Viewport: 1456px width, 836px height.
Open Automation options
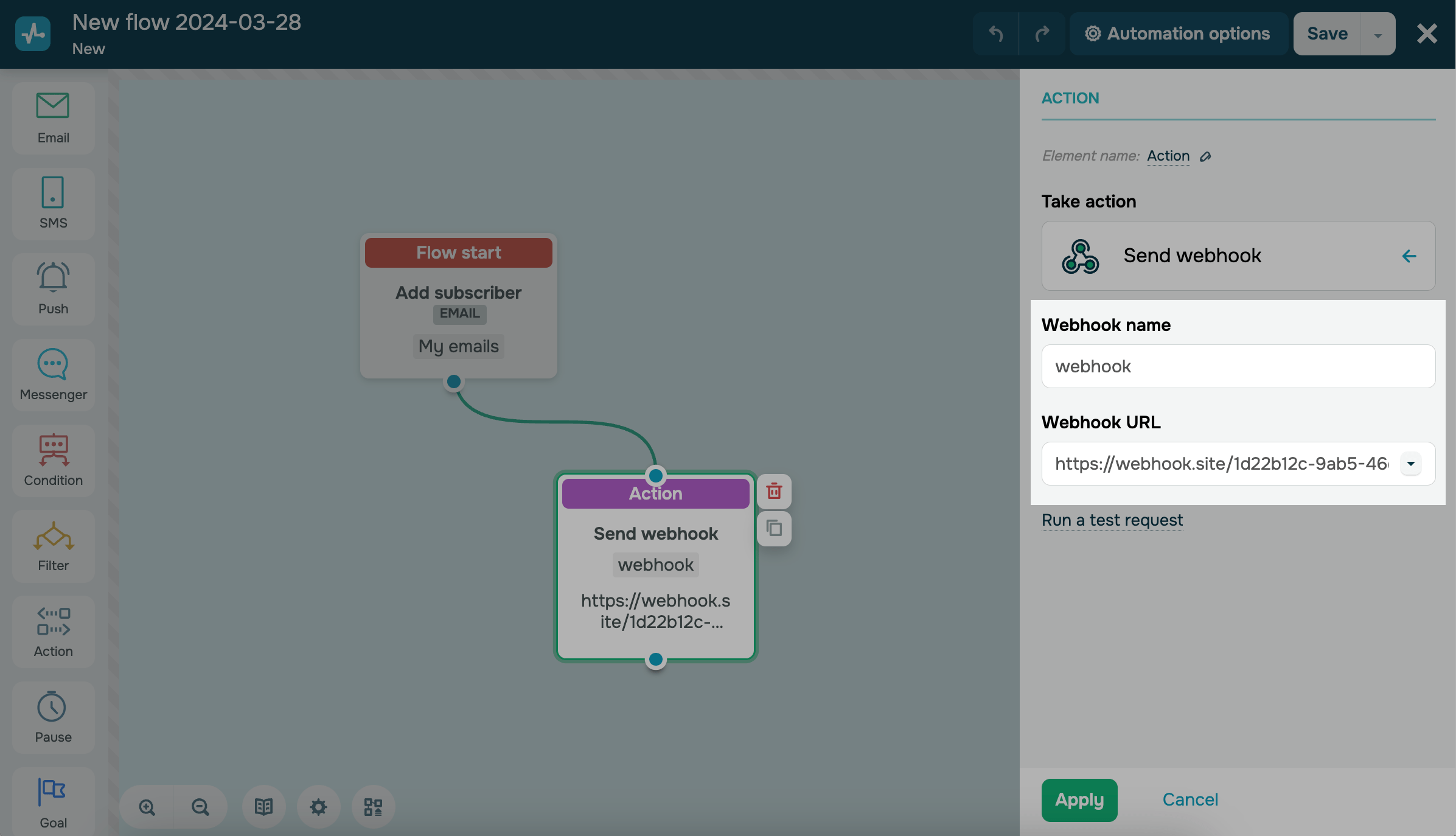1178,34
